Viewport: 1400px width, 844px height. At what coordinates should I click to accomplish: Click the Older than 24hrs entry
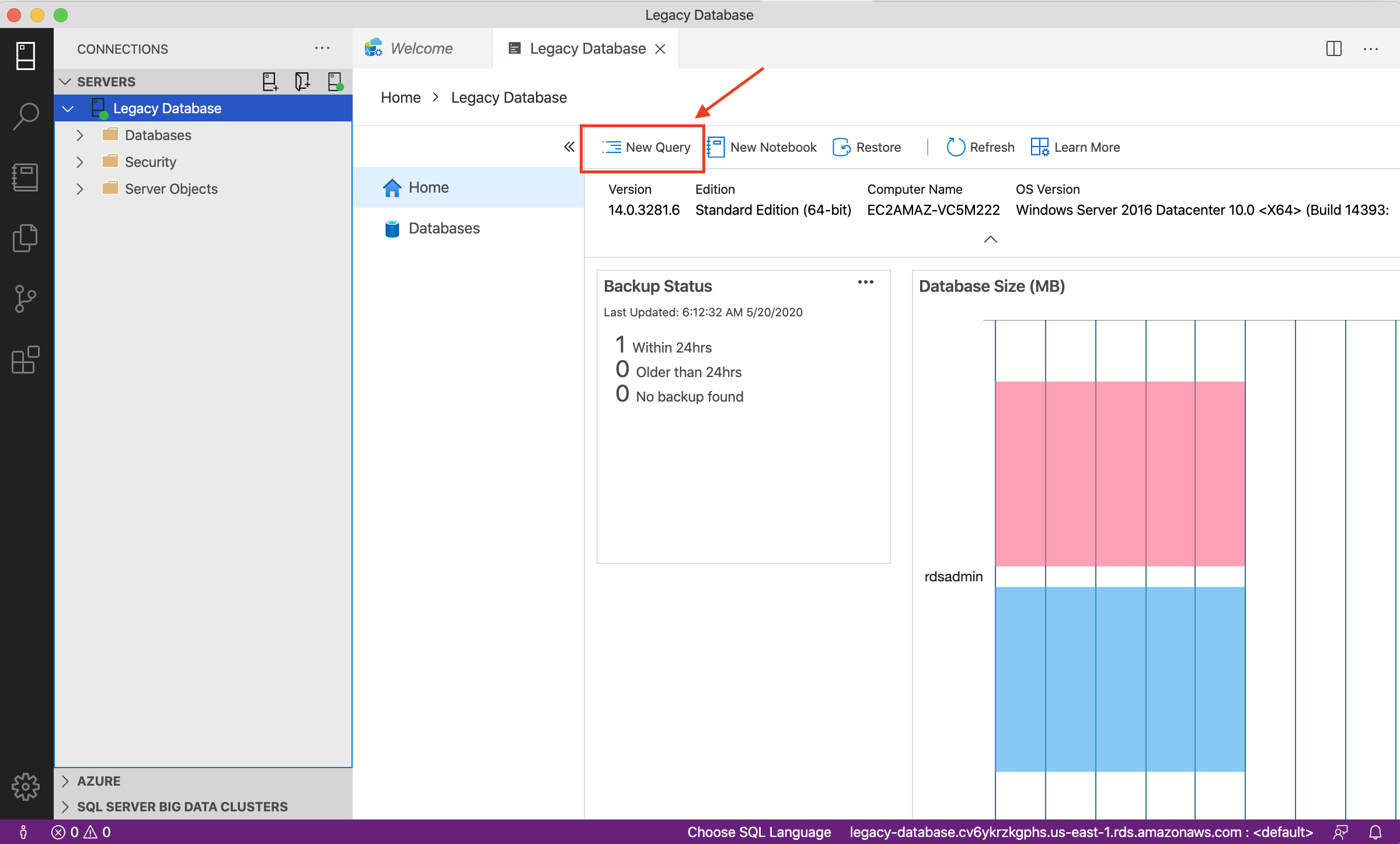678,371
